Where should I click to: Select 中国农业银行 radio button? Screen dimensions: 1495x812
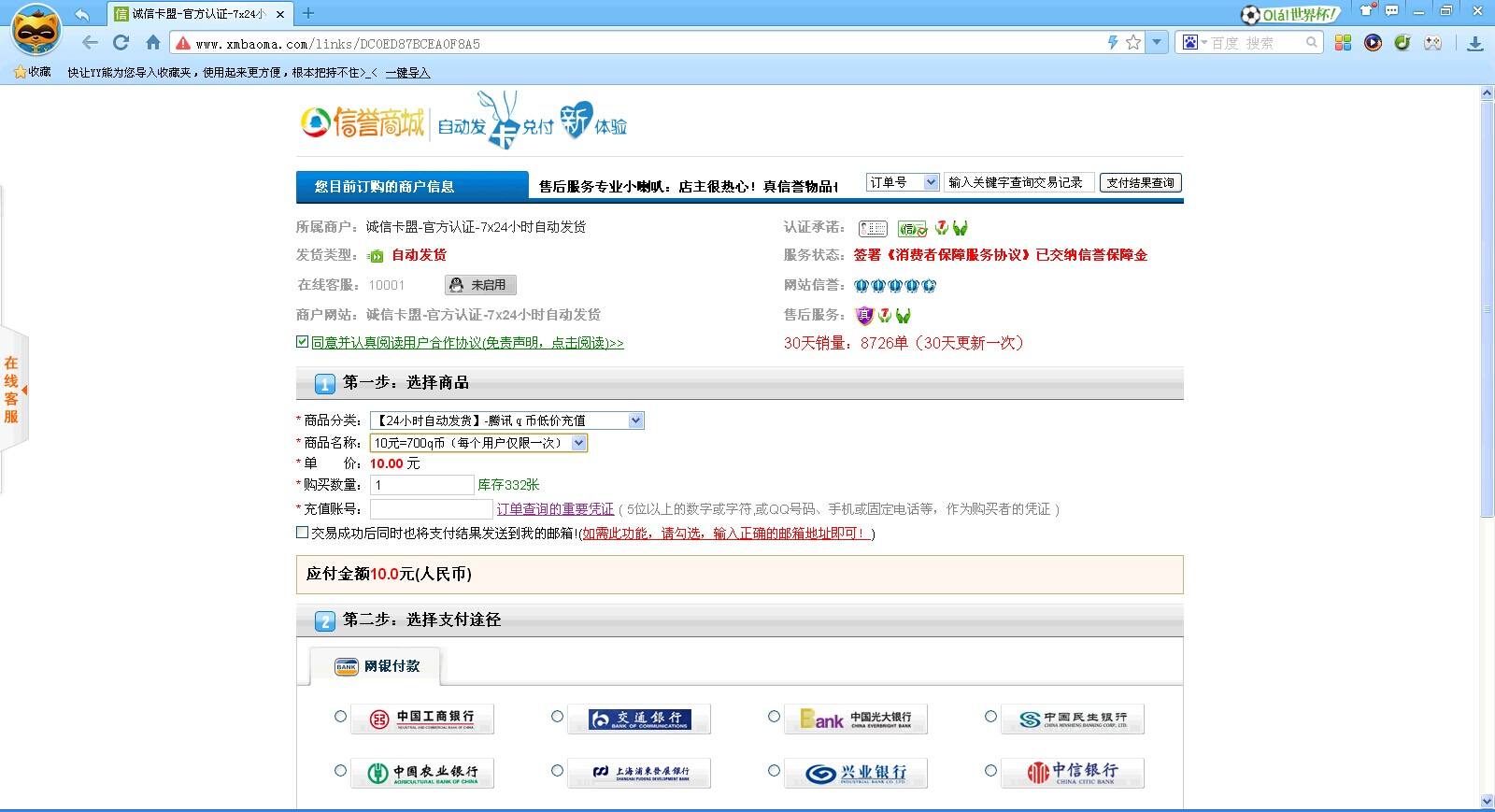click(x=340, y=771)
